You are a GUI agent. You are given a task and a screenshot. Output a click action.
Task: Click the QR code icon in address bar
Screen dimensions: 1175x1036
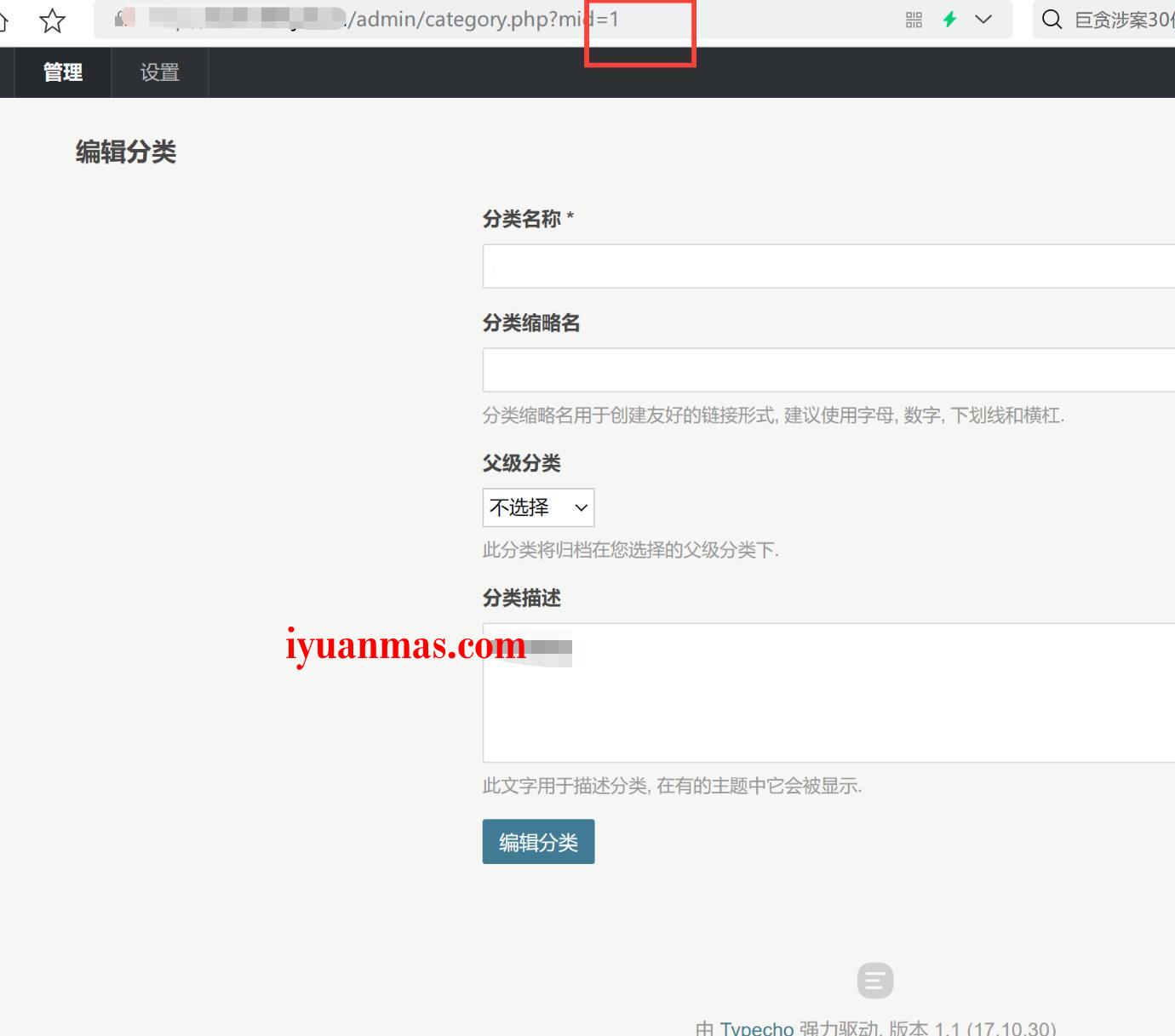(x=914, y=20)
